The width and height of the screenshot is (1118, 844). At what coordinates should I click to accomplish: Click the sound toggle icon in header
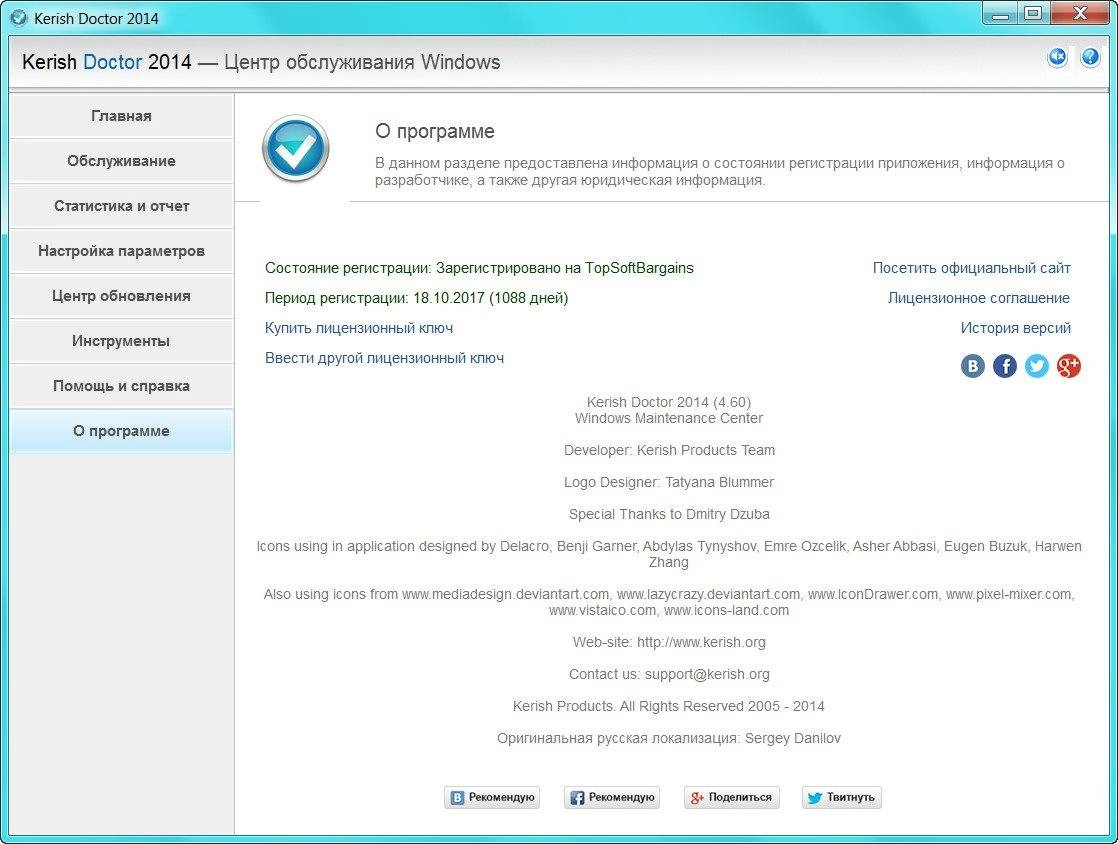click(x=1057, y=57)
